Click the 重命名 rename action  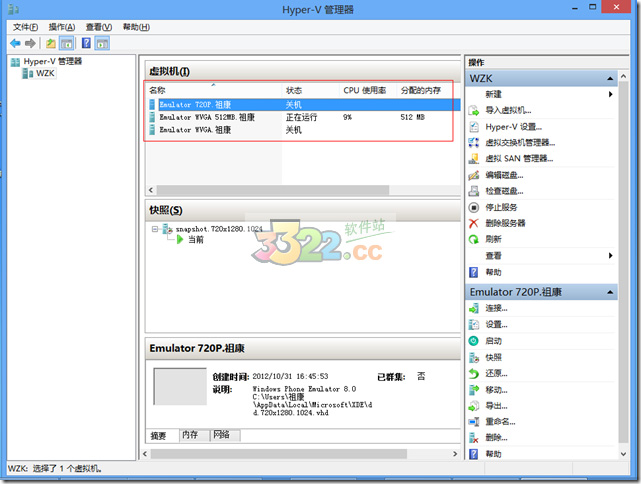(500, 422)
